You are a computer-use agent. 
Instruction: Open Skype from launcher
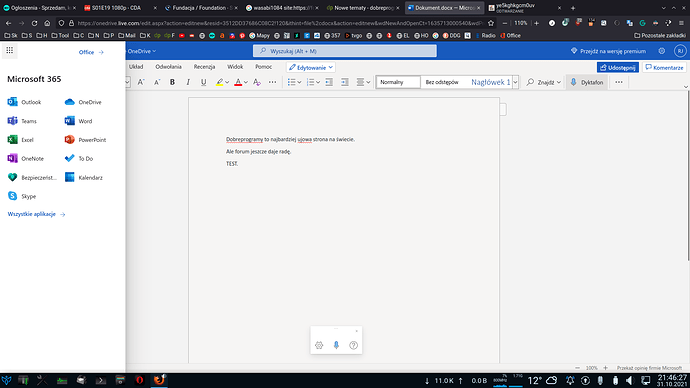pyautogui.click(x=22, y=196)
